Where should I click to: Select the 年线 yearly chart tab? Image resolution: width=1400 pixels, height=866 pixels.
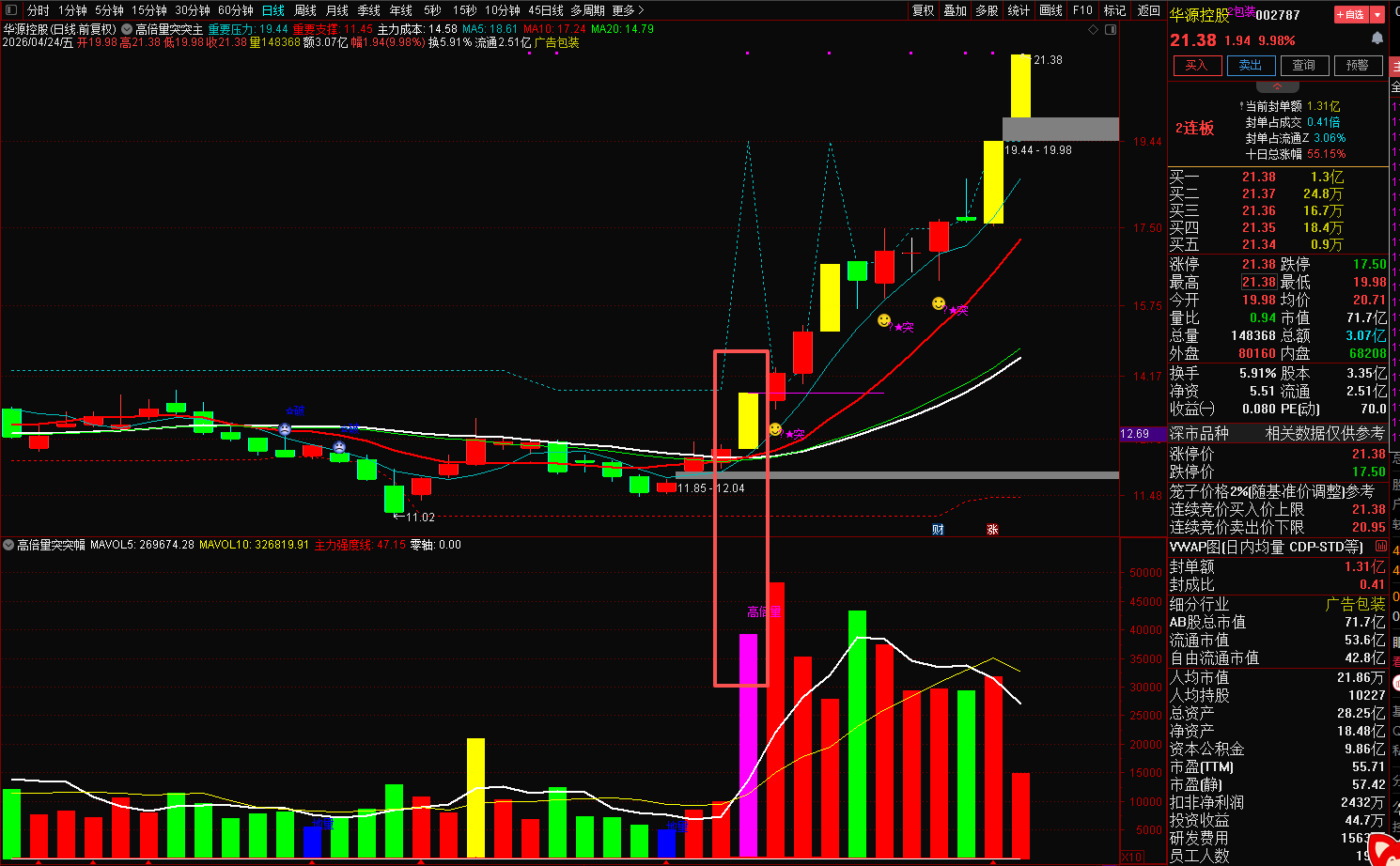(x=401, y=10)
